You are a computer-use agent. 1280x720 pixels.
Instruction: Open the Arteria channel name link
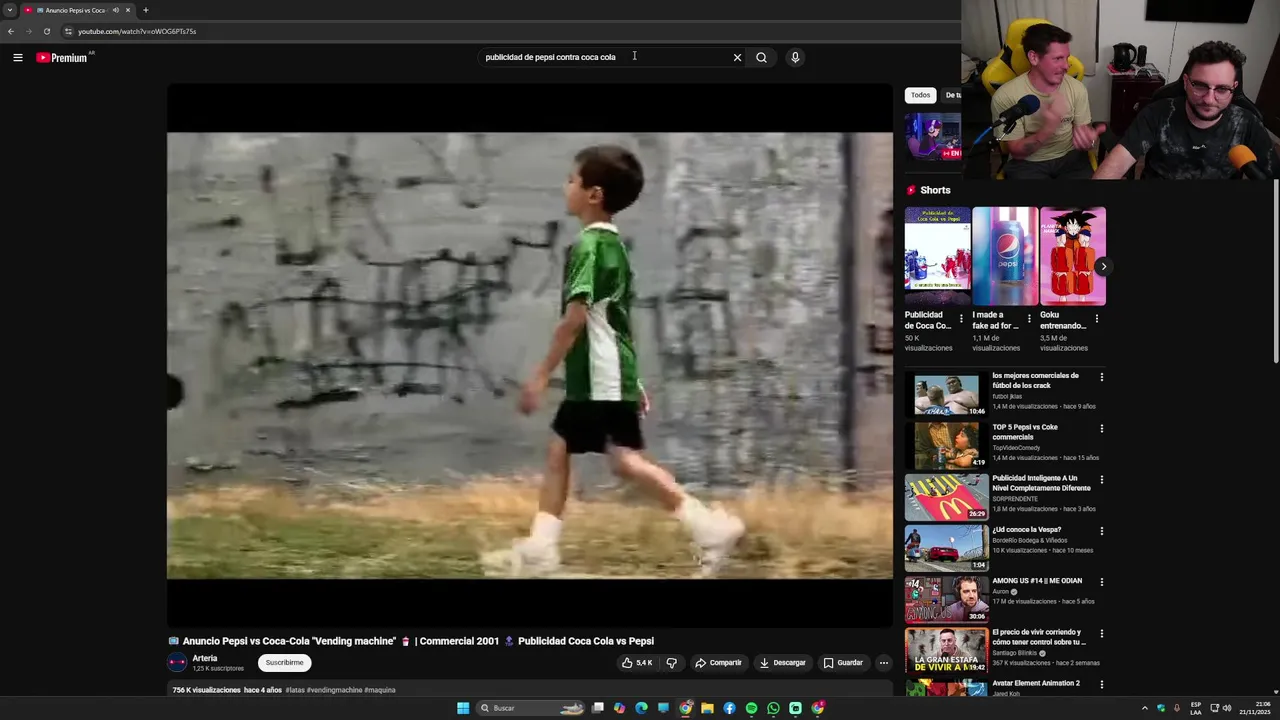[205, 658]
